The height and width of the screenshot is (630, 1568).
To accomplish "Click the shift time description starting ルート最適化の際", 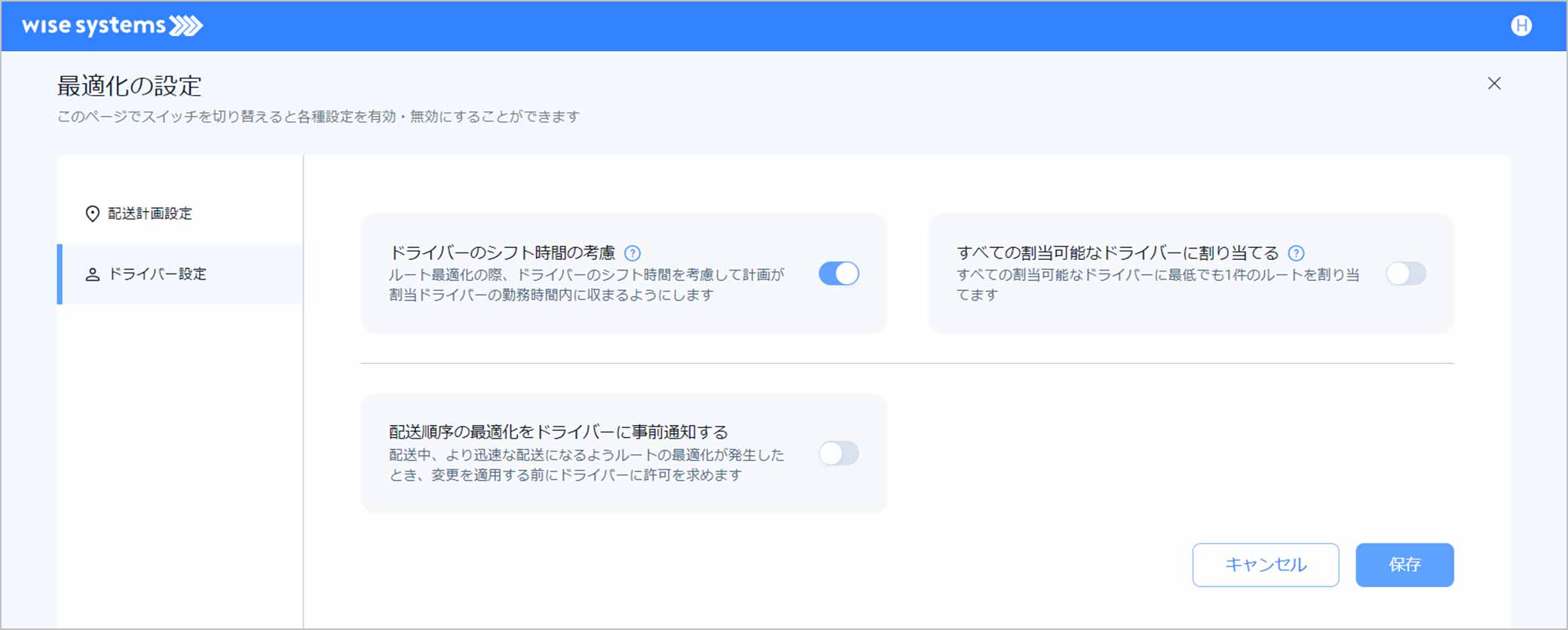I will click(x=586, y=285).
